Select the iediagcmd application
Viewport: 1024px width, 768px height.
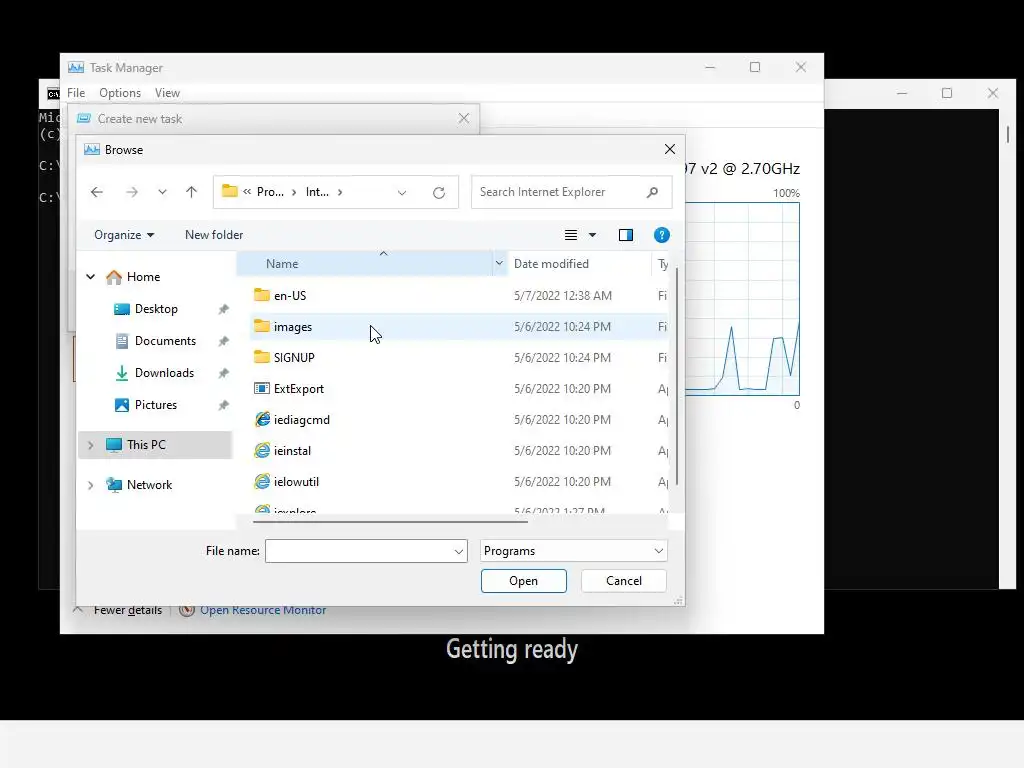(302, 420)
